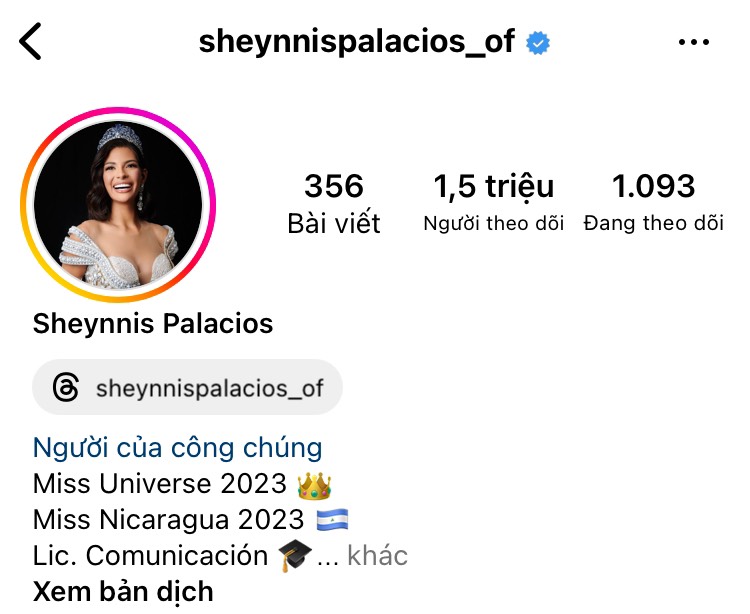Tap the Lic. Comunicación bio line
The image size is (750, 614).
[x=173, y=556]
